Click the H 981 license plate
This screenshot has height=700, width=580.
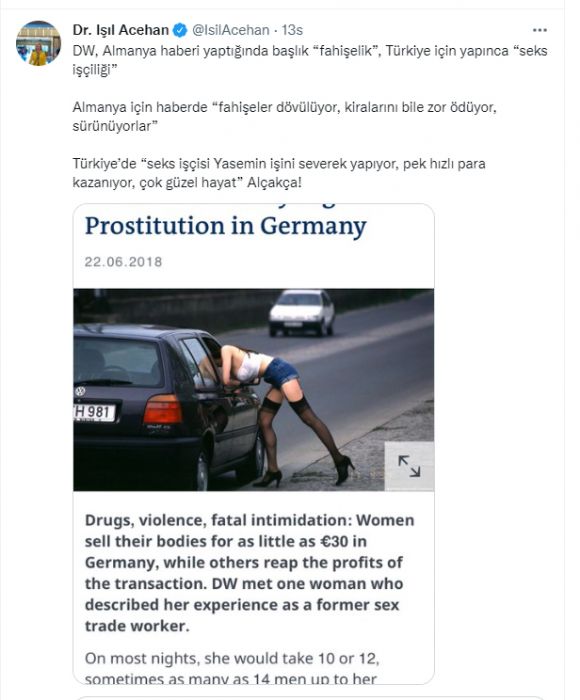pyautogui.click(x=94, y=412)
